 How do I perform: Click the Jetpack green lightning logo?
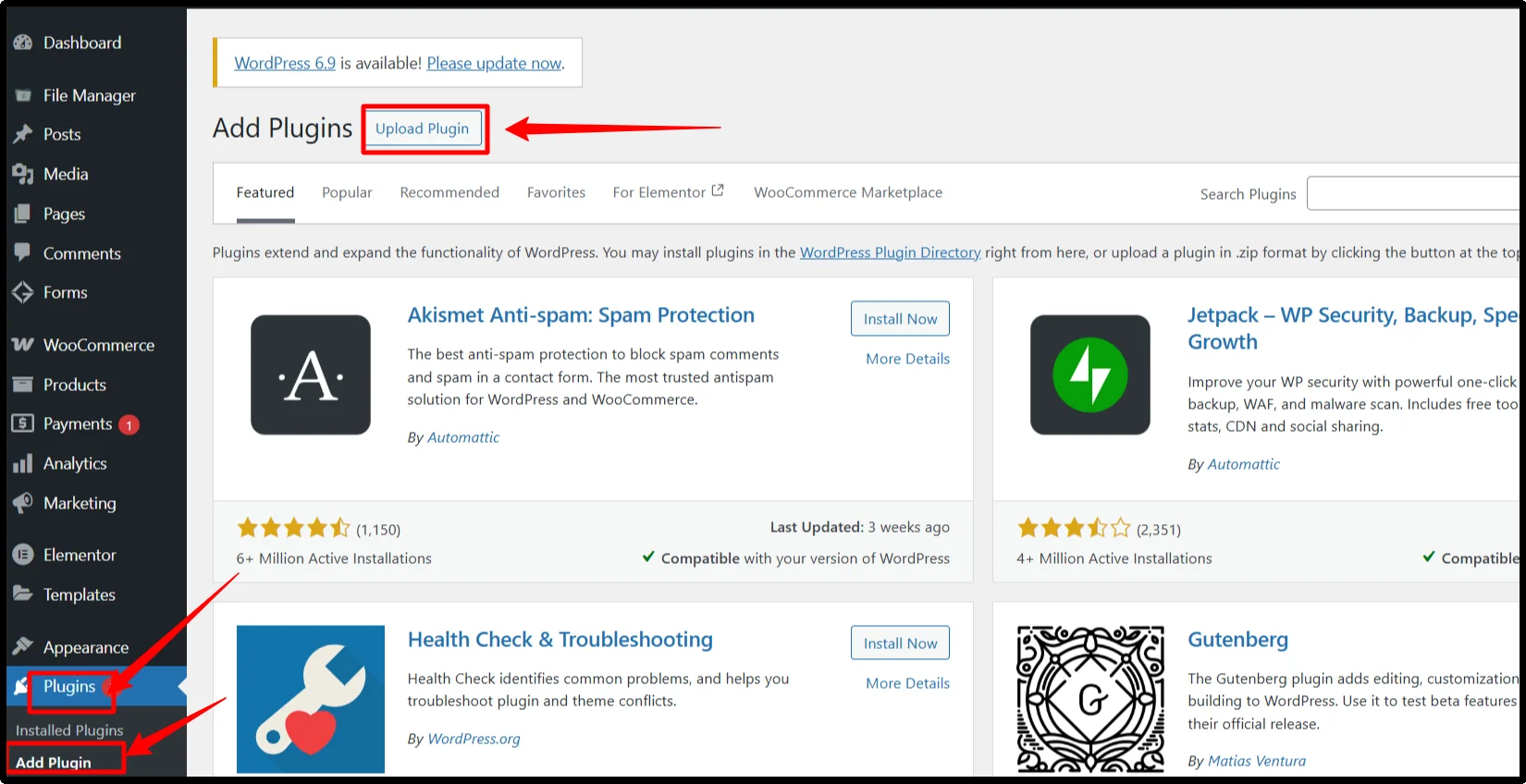pos(1090,374)
